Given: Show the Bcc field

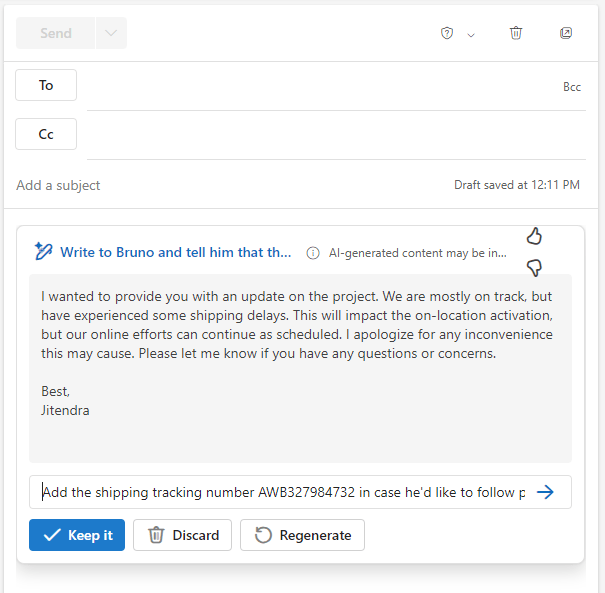Looking at the screenshot, I should (572, 87).
